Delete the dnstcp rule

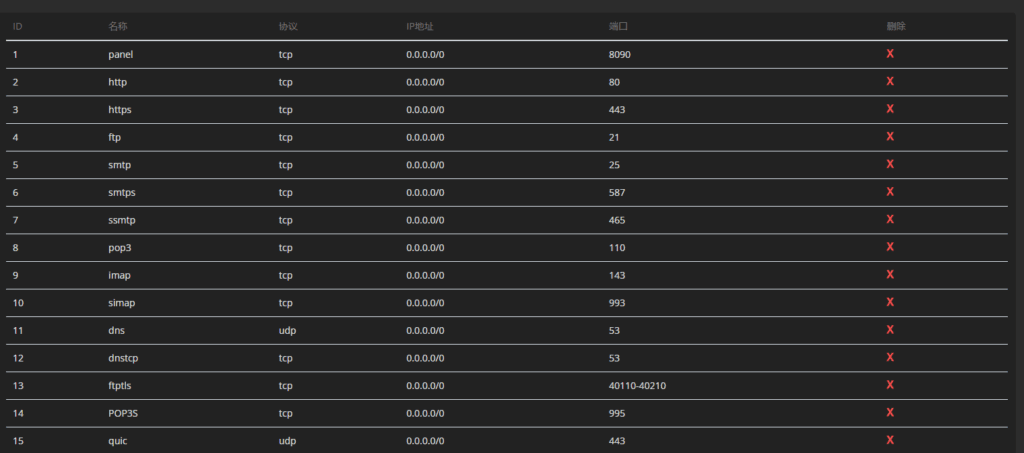(890, 357)
